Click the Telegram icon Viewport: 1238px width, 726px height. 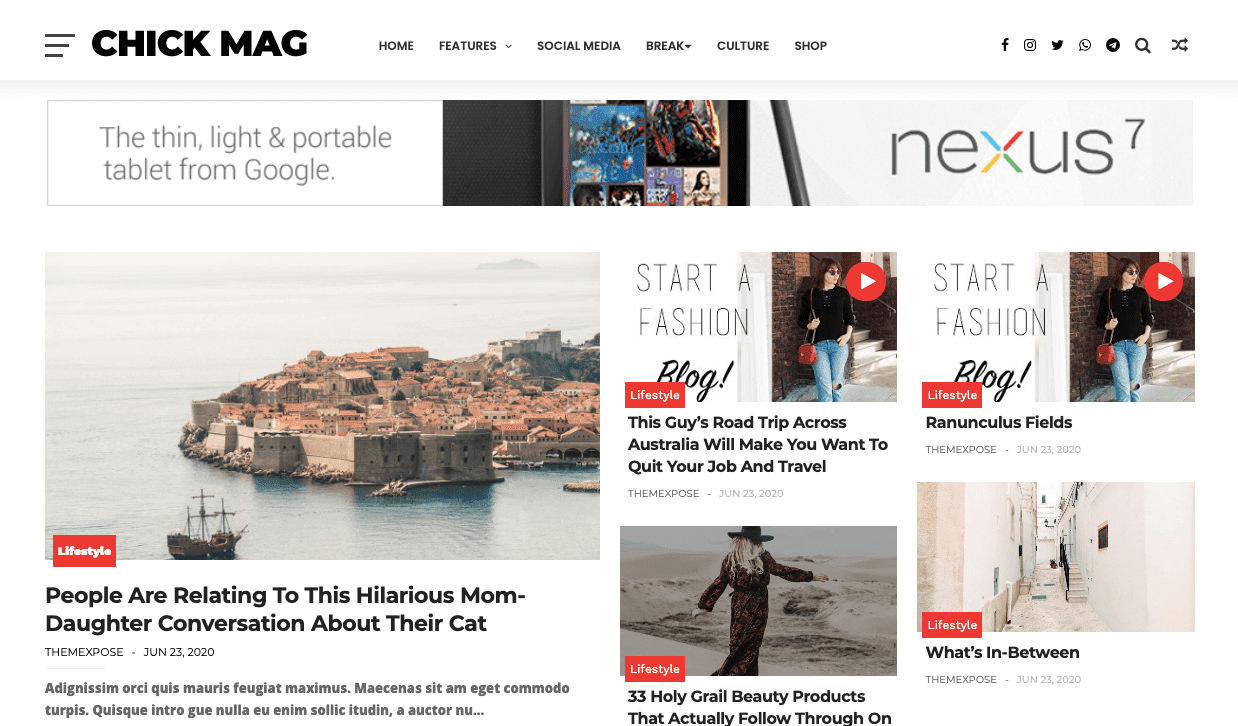pyautogui.click(x=1113, y=45)
